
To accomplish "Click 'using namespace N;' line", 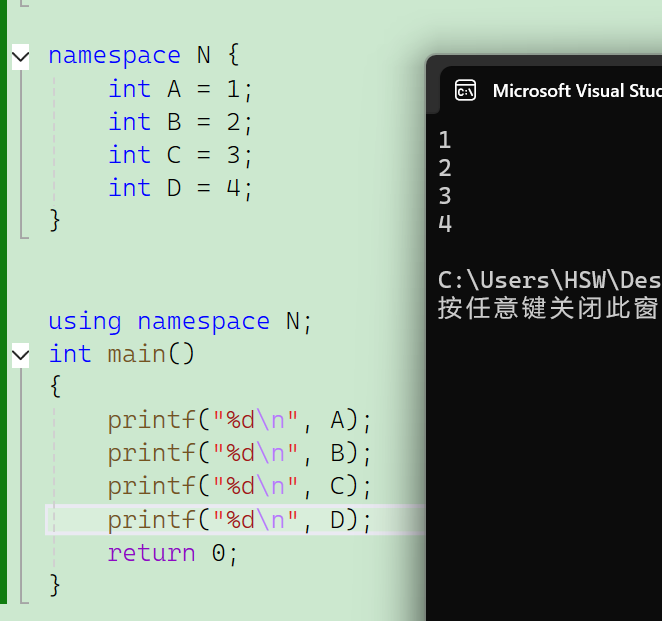I will tap(180, 322).
